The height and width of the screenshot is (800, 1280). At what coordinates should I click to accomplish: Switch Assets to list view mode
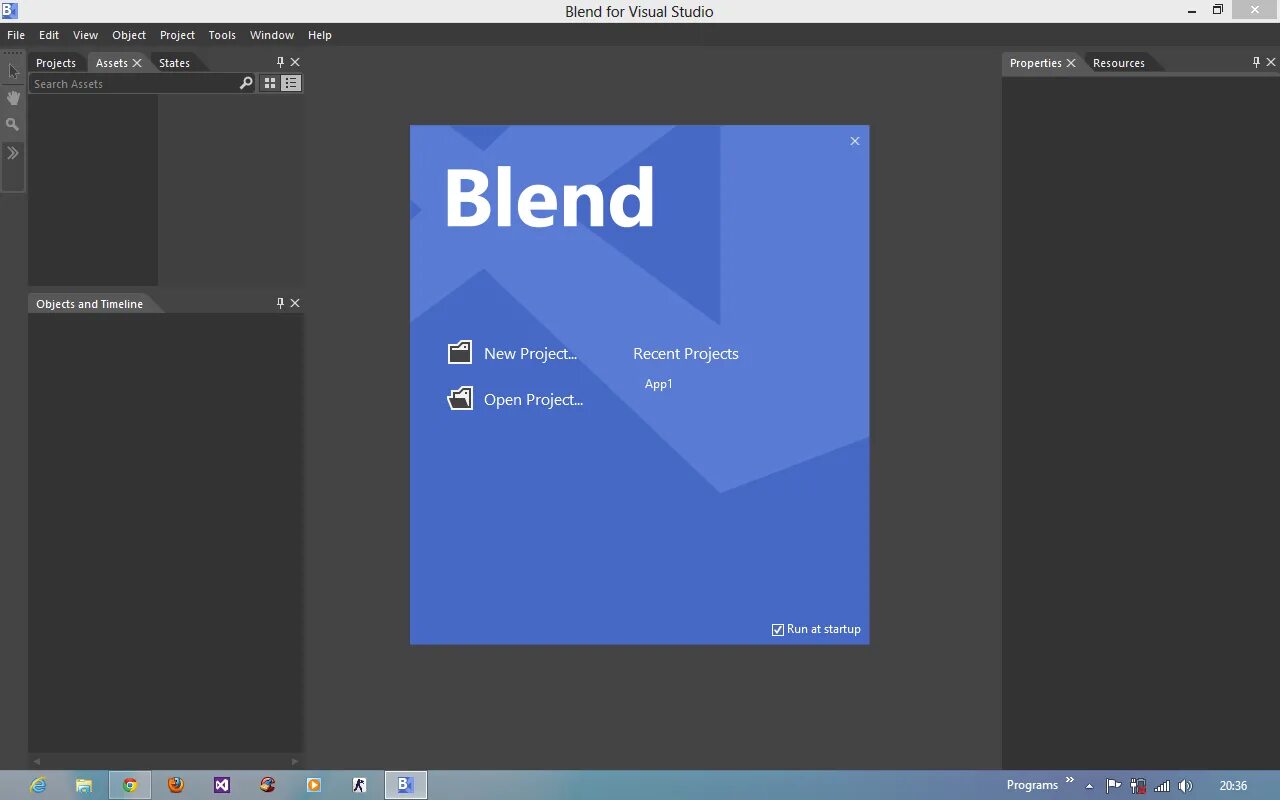[x=291, y=84]
